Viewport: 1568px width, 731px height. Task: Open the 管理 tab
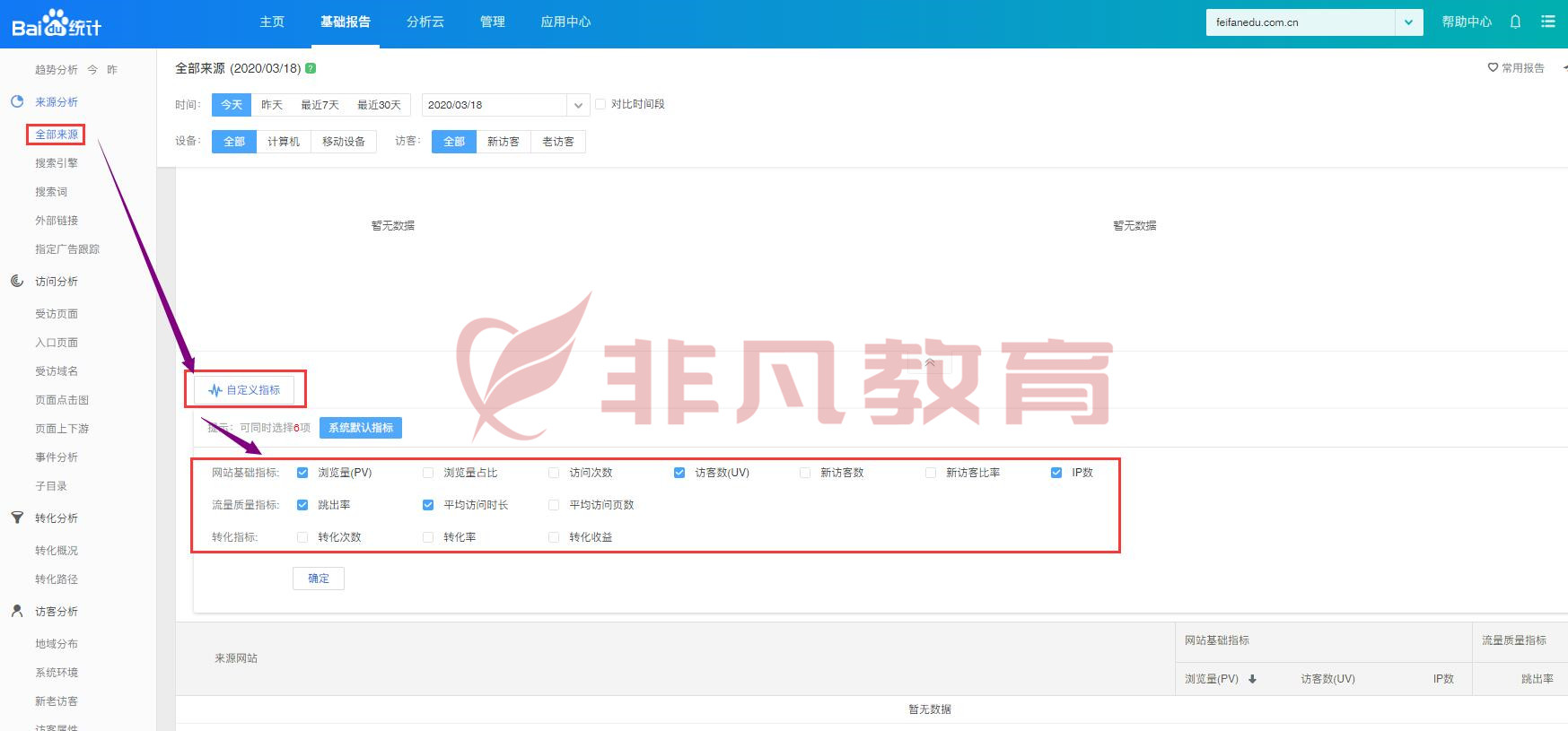coord(493,22)
